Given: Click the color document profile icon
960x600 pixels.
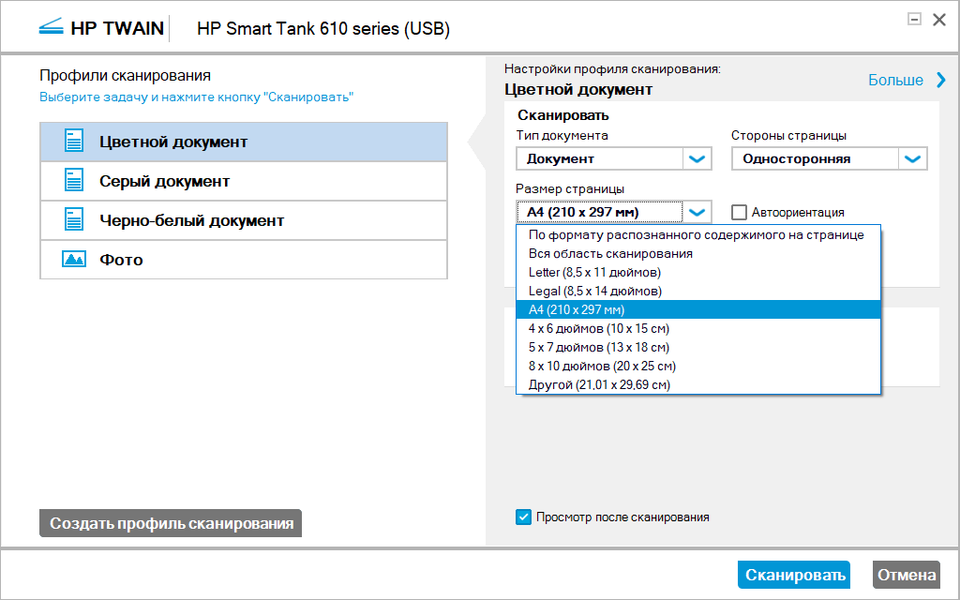Looking at the screenshot, I should [74, 141].
